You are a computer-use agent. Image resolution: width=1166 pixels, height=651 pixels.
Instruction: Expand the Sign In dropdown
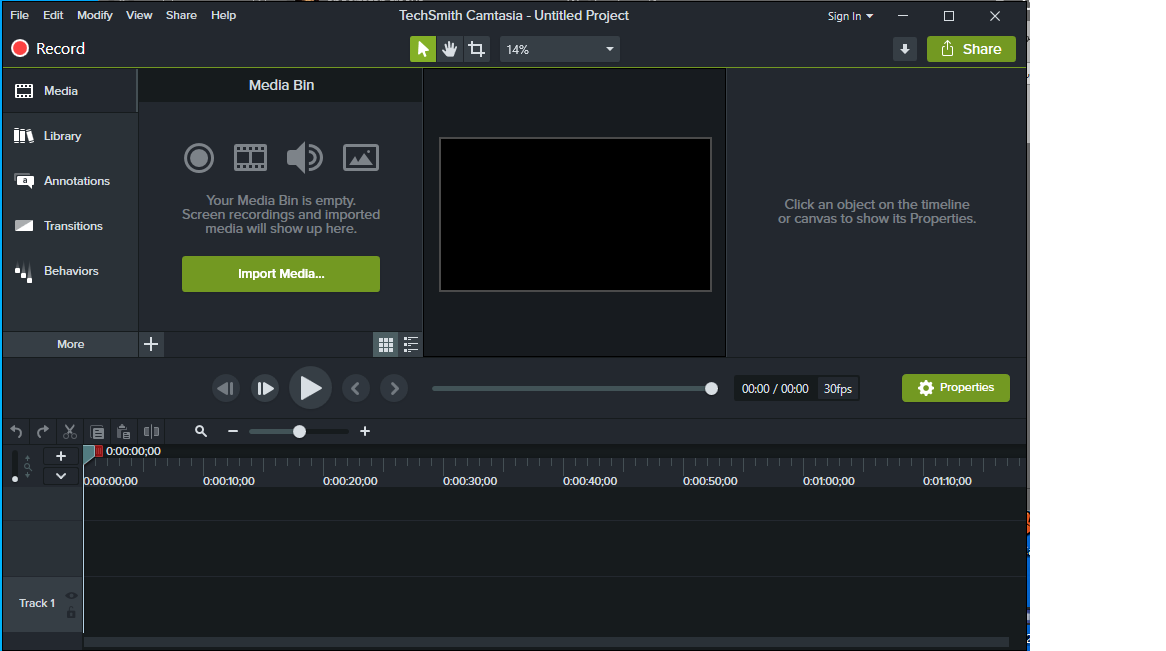tap(850, 16)
